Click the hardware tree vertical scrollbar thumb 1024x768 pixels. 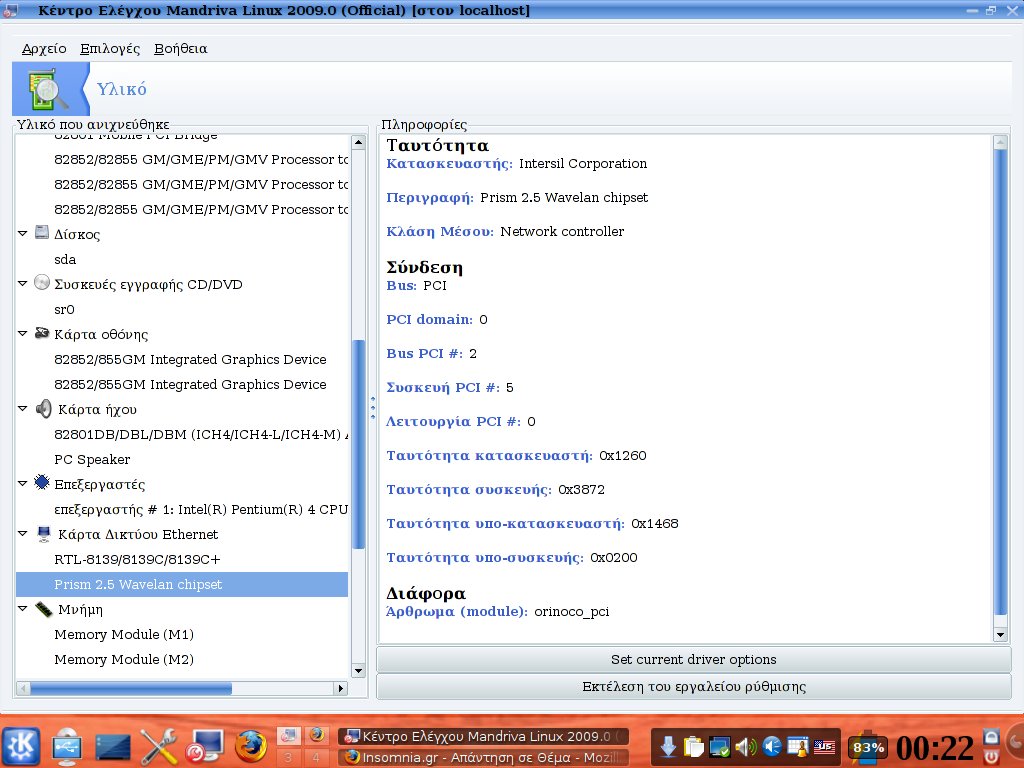pos(359,444)
